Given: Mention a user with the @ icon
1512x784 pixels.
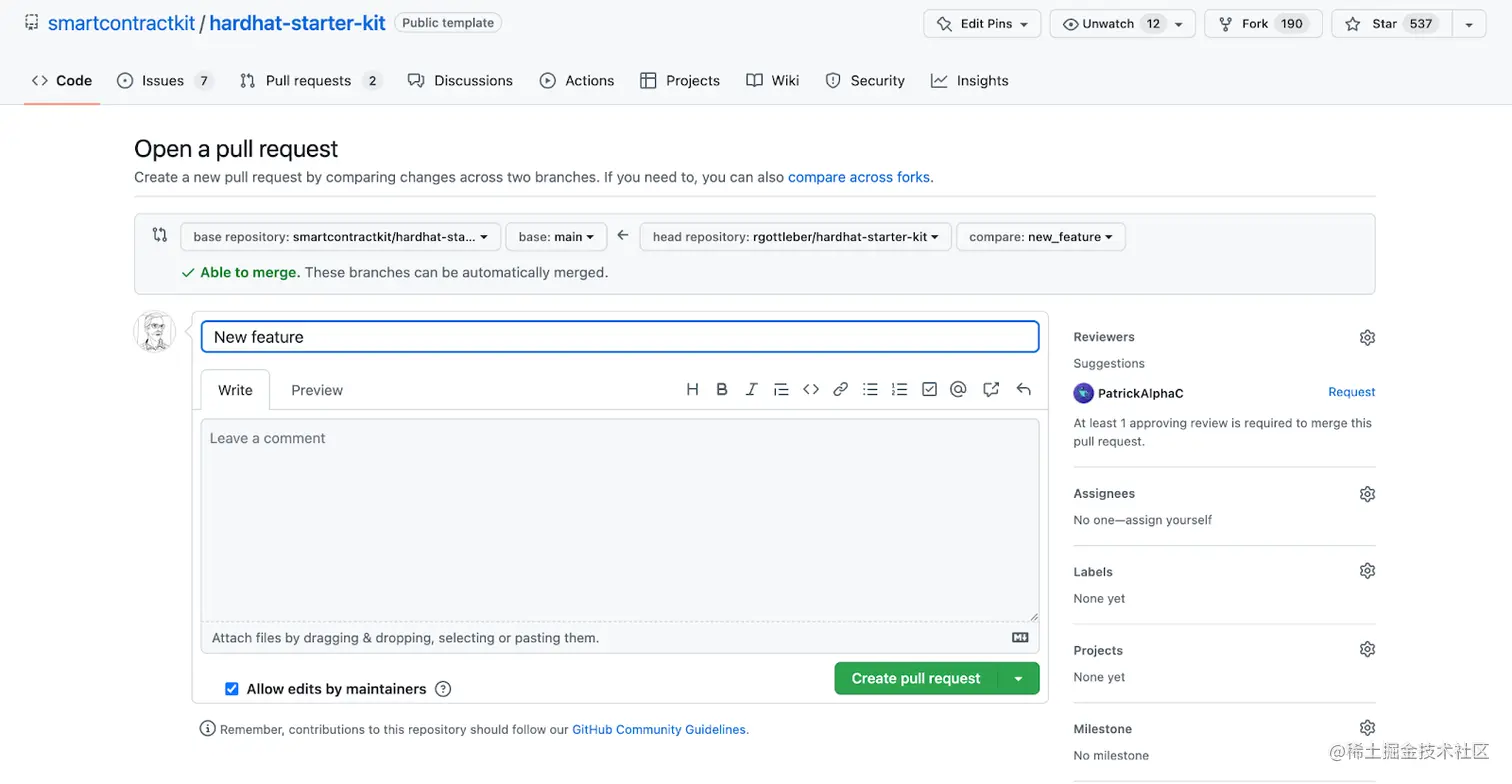Looking at the screenshot, I should (x=958, y=390).
